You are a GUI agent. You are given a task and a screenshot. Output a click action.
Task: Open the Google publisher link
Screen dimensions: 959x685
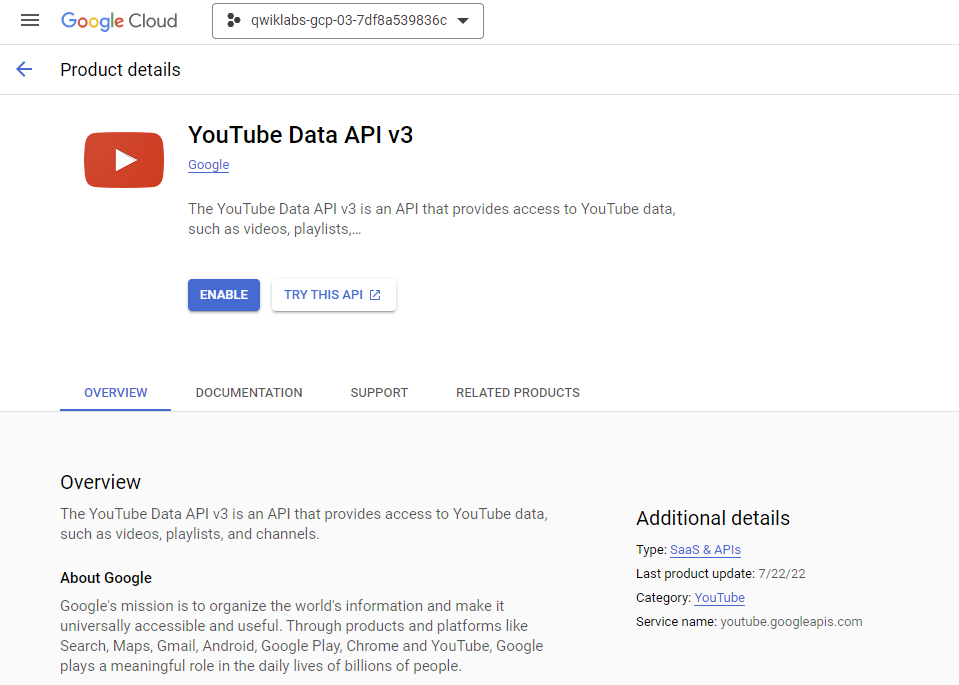[209, 165]
